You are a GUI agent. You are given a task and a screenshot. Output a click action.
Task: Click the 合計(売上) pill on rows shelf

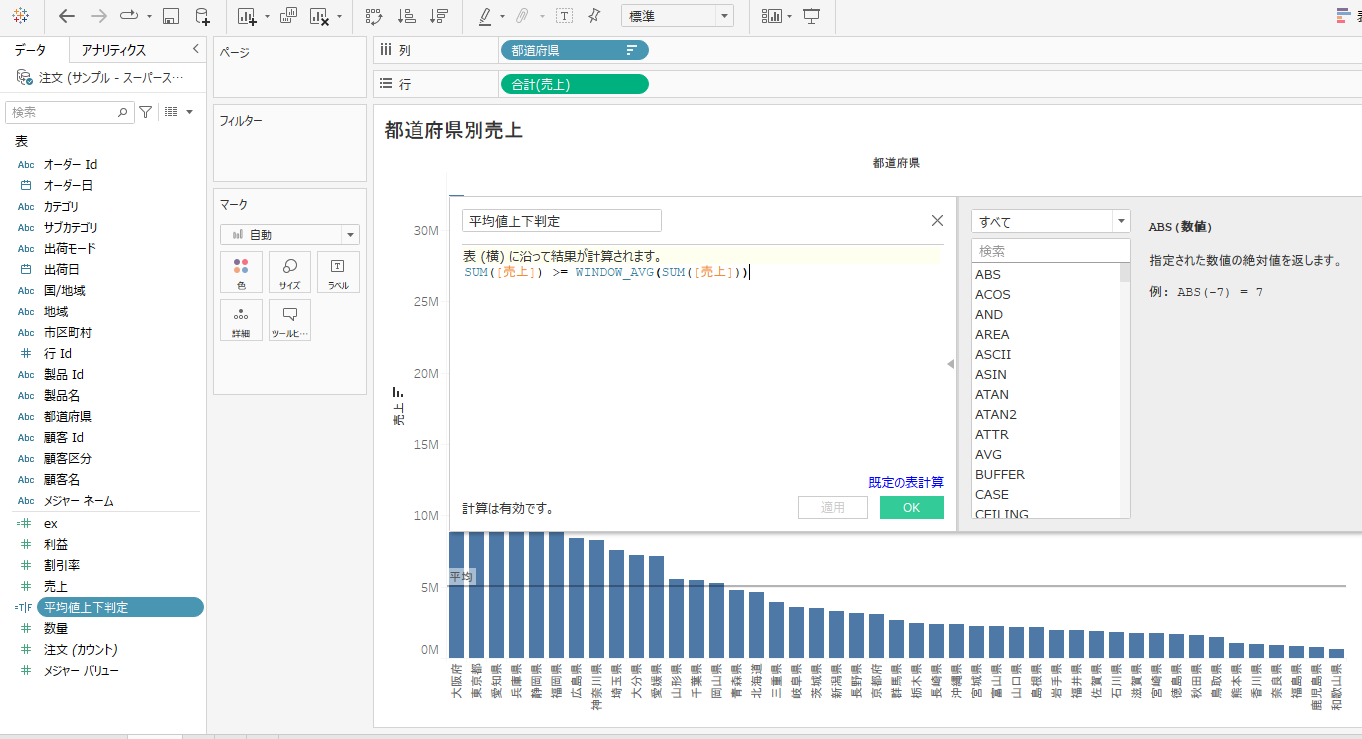pyautogui.click(x=574, y=85)
